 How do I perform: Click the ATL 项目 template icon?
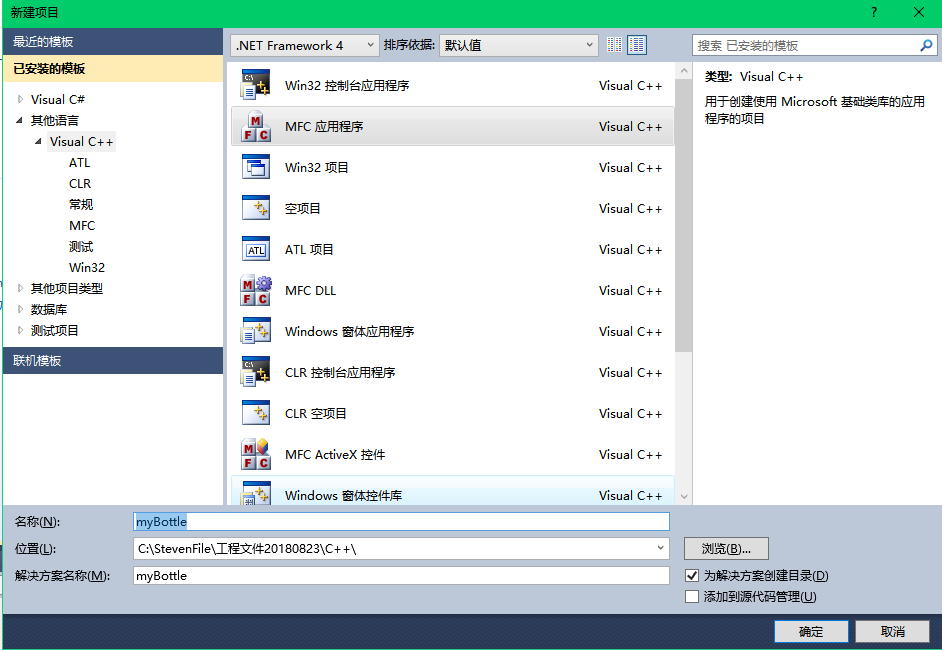pos(255,249)
